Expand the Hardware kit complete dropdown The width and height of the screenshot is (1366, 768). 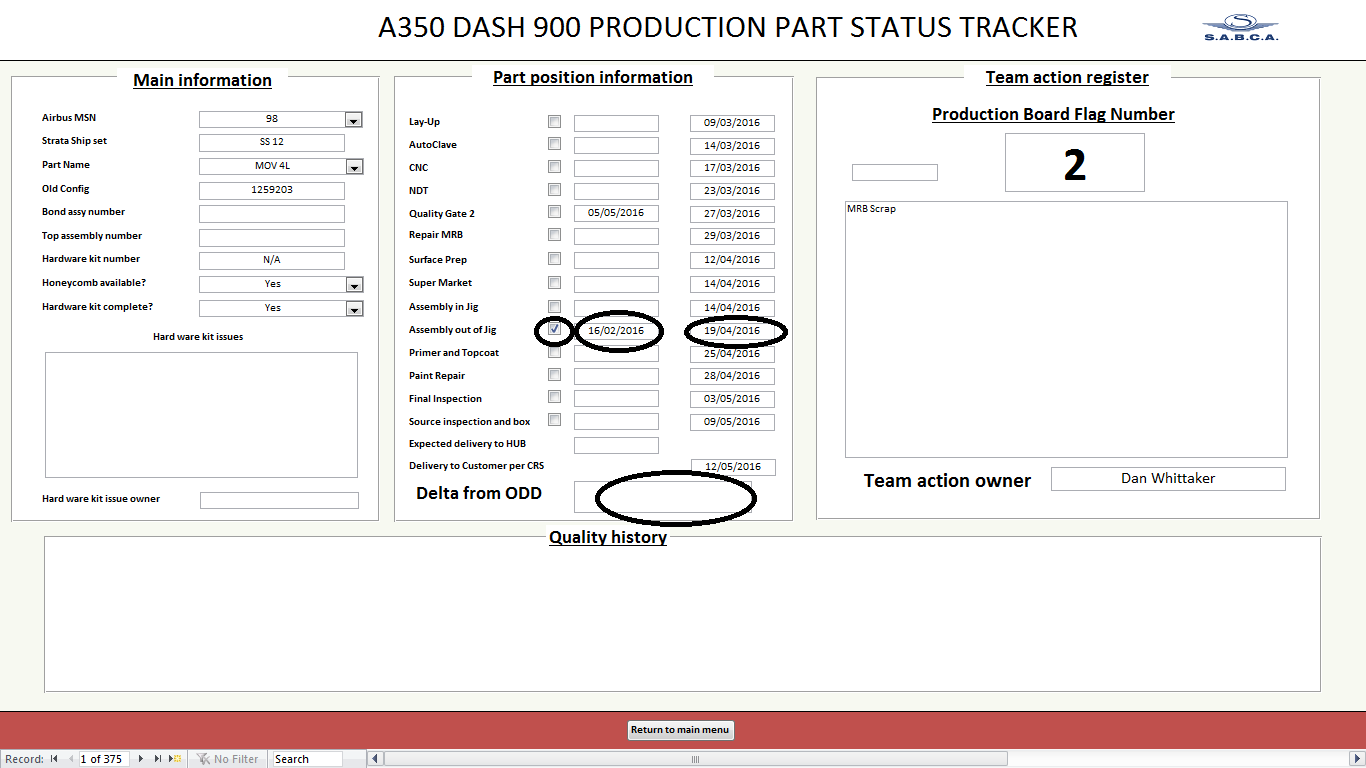(x=354, y=309)
